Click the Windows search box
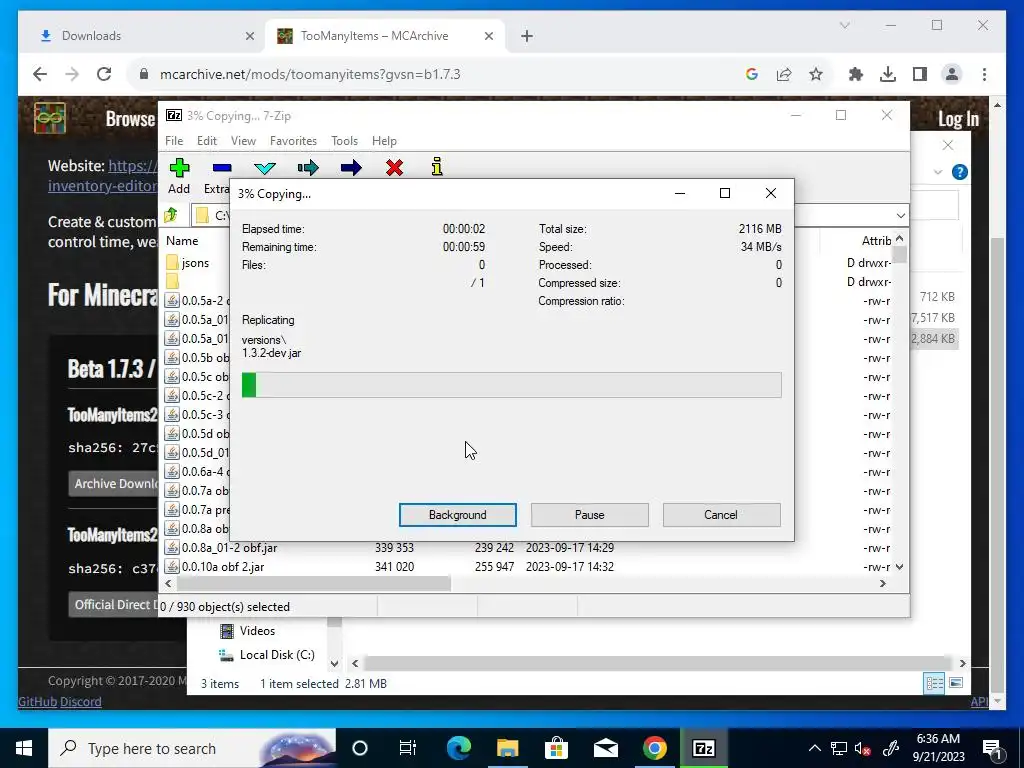Image resolution: width=1024 pixels, height=768 pixels. 192,748
